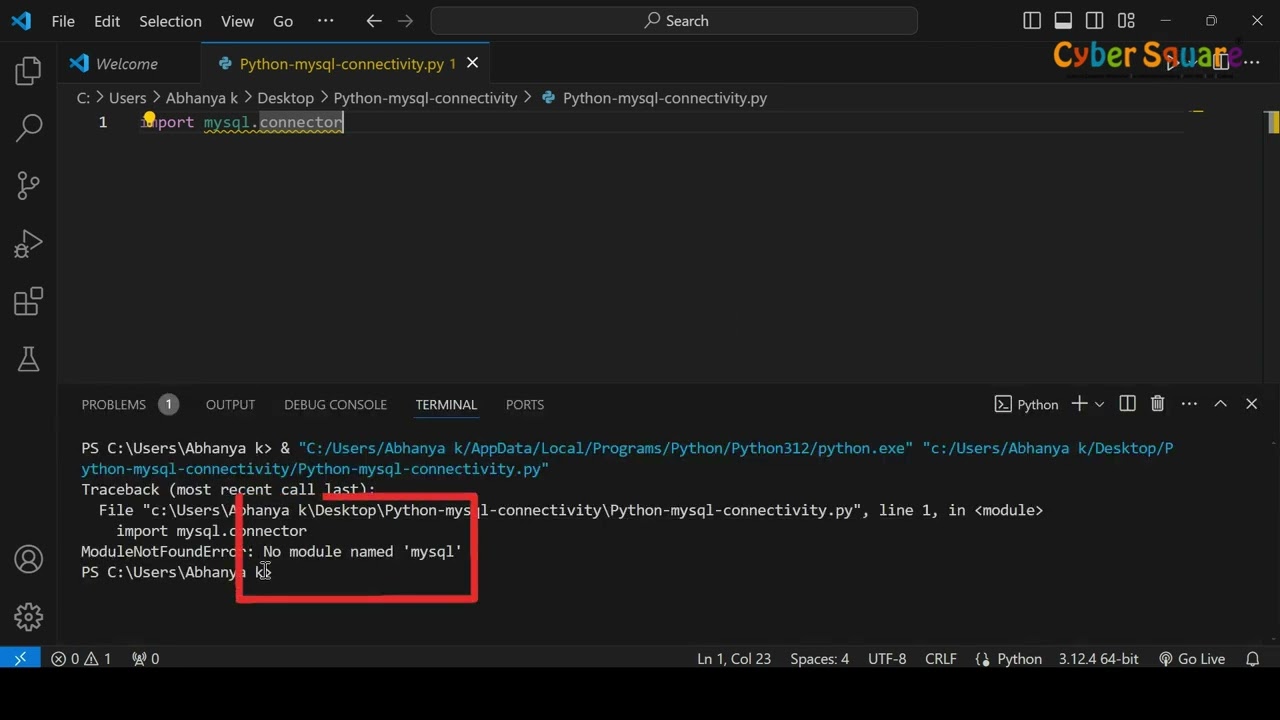The image size is (1280, 720).
Task: Toggle the secondary side bar layout
Action: [1095, 21]
